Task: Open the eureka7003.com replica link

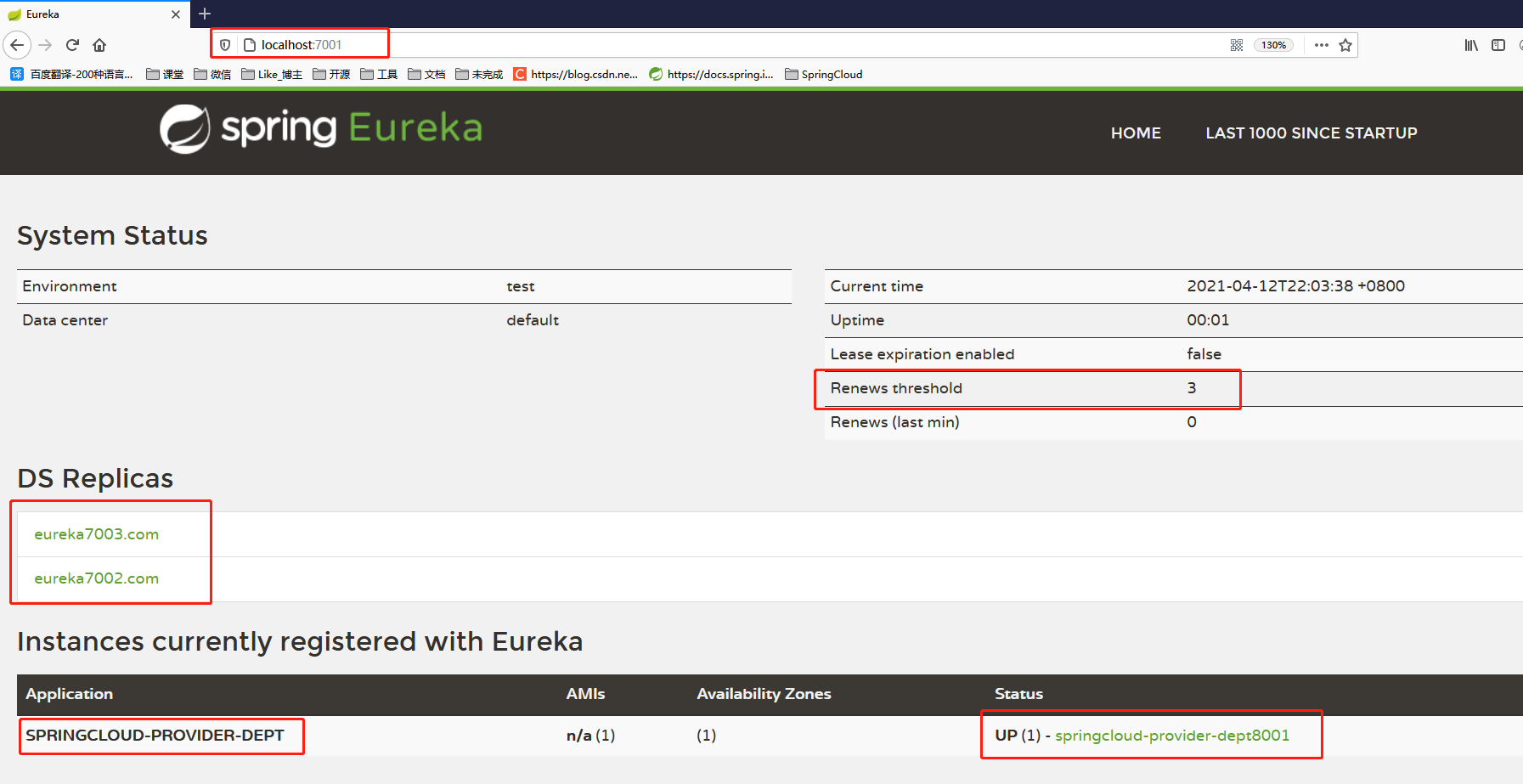Action: [x=97, y=534]
